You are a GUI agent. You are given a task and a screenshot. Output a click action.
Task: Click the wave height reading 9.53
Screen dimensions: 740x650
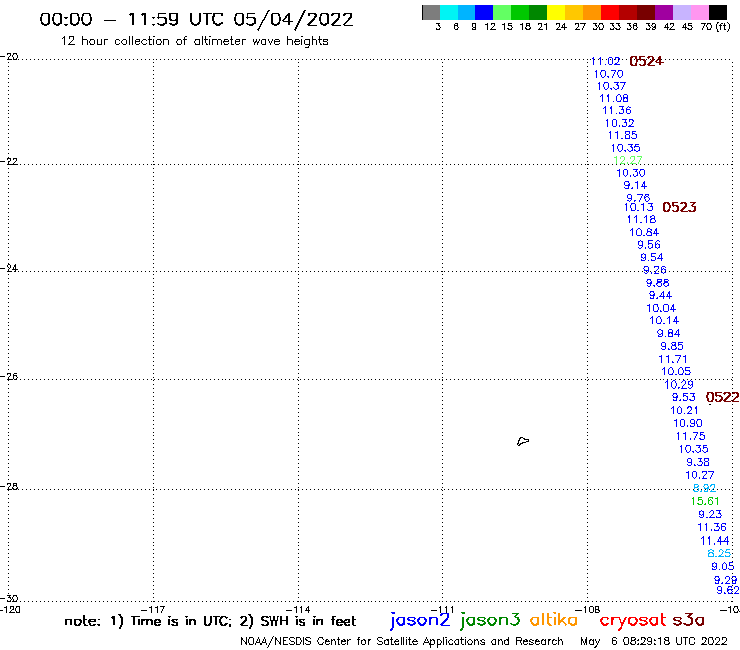click(x=684, y=397)
